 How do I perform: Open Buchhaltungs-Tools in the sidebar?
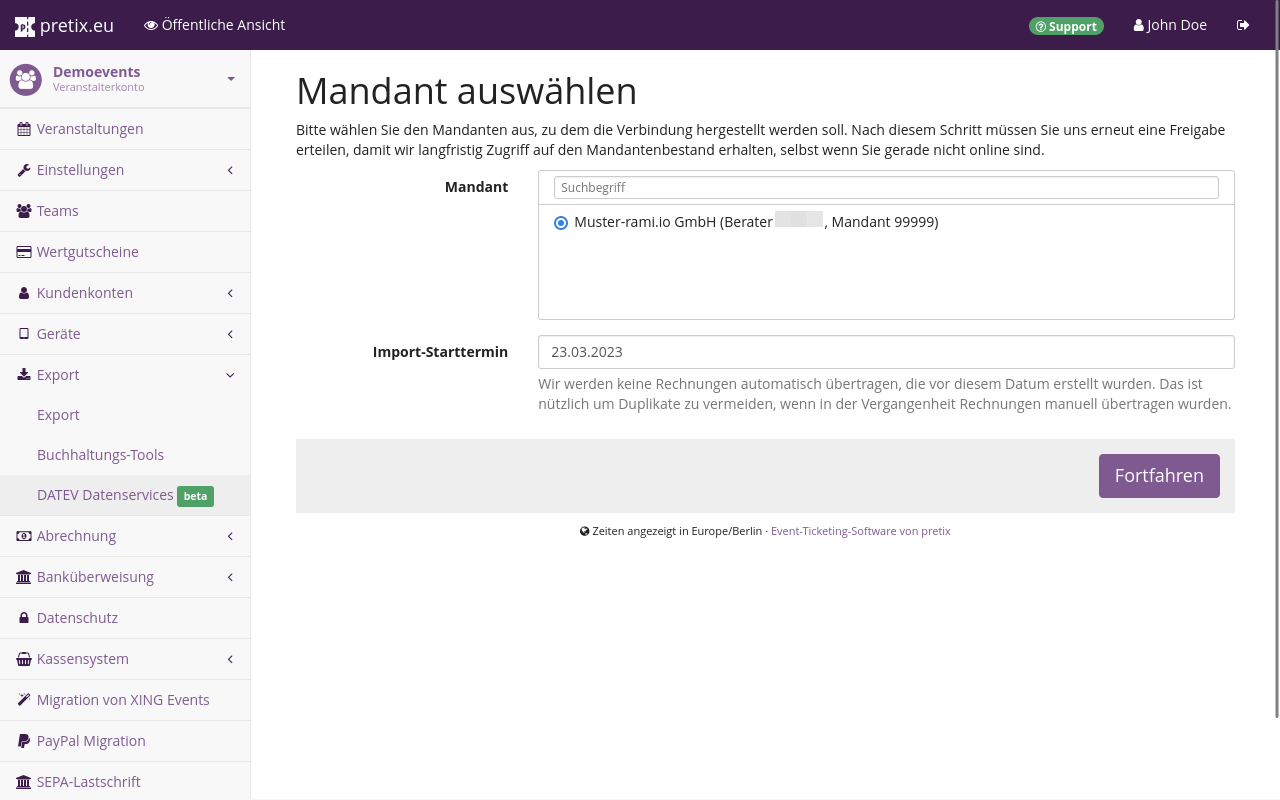click(100, 455)
